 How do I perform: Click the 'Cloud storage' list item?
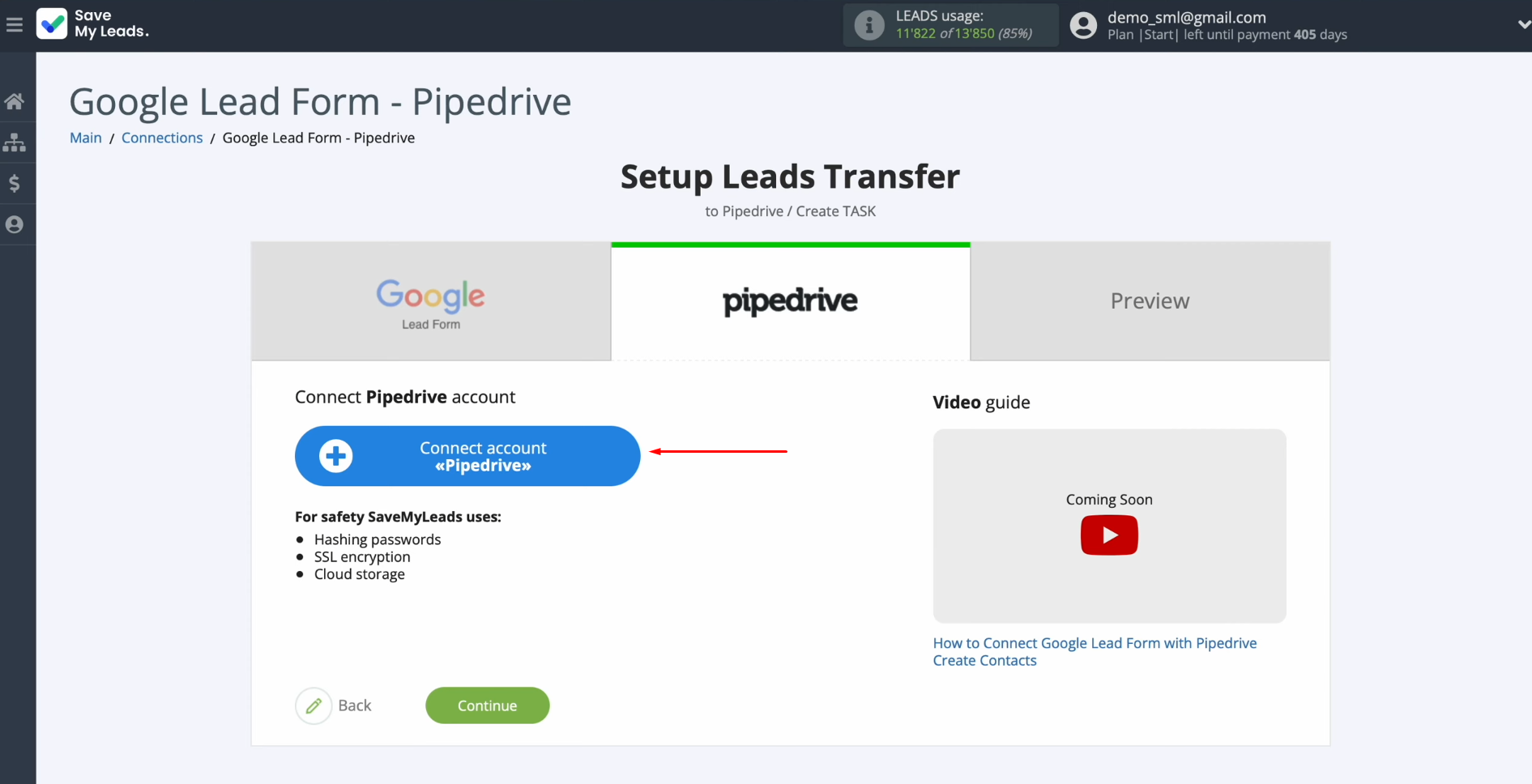(x=360, y=574)
